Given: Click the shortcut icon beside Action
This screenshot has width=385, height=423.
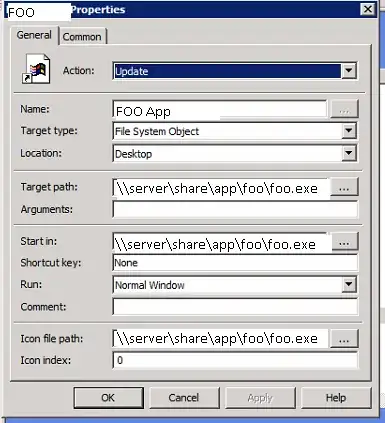Looking at the screenshot, I should 36,69.
